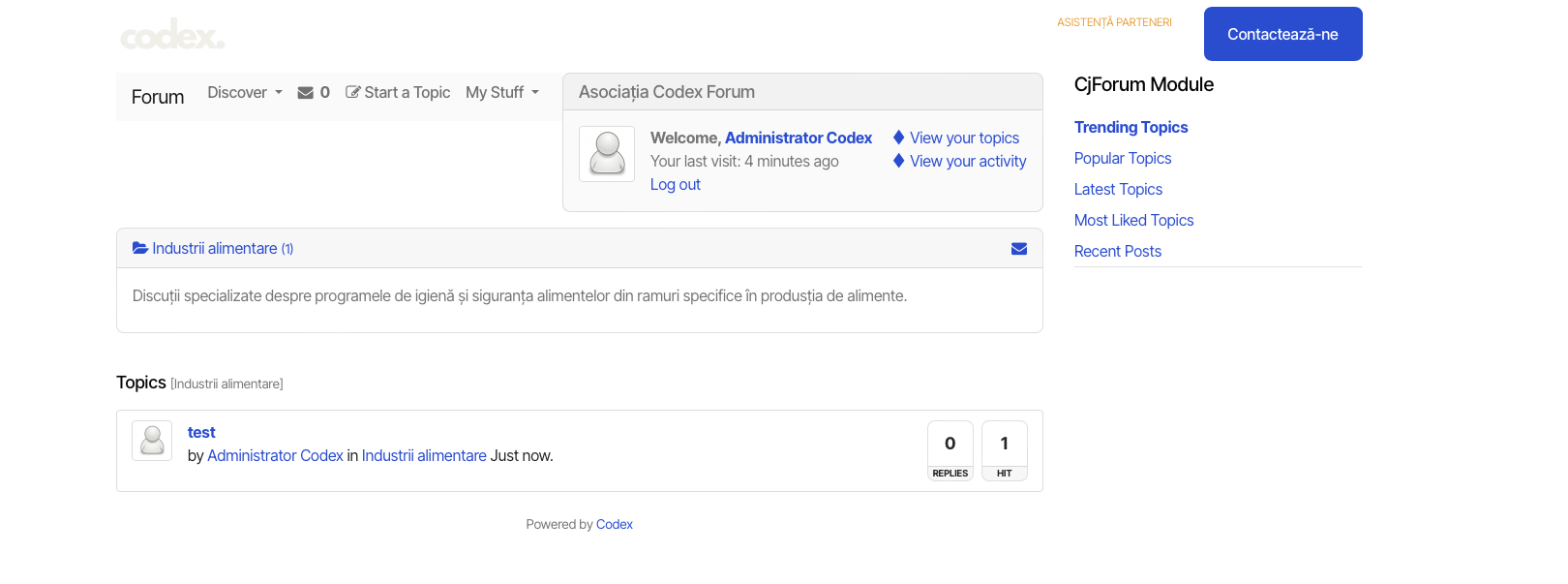Go to Most Liked Topics
This screenshot has height=584, width=1568.
point(1133,220)
